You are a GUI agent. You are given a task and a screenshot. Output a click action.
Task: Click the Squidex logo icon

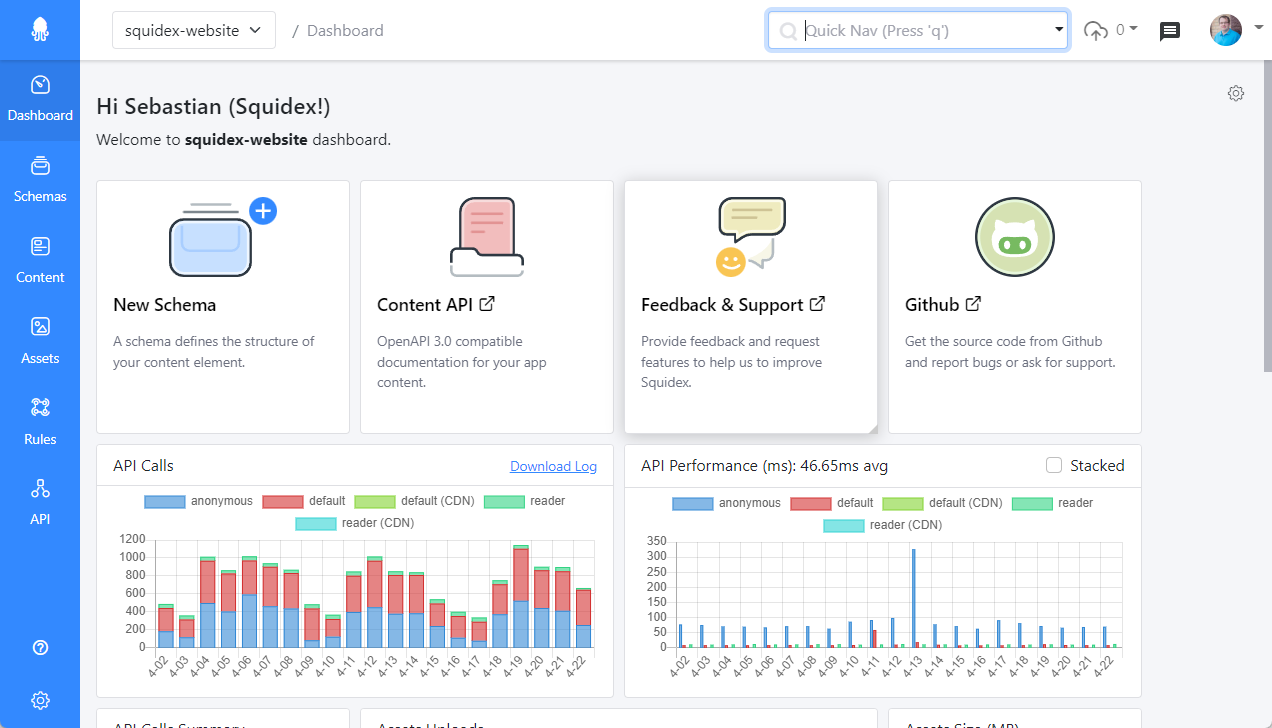point(40,30)
